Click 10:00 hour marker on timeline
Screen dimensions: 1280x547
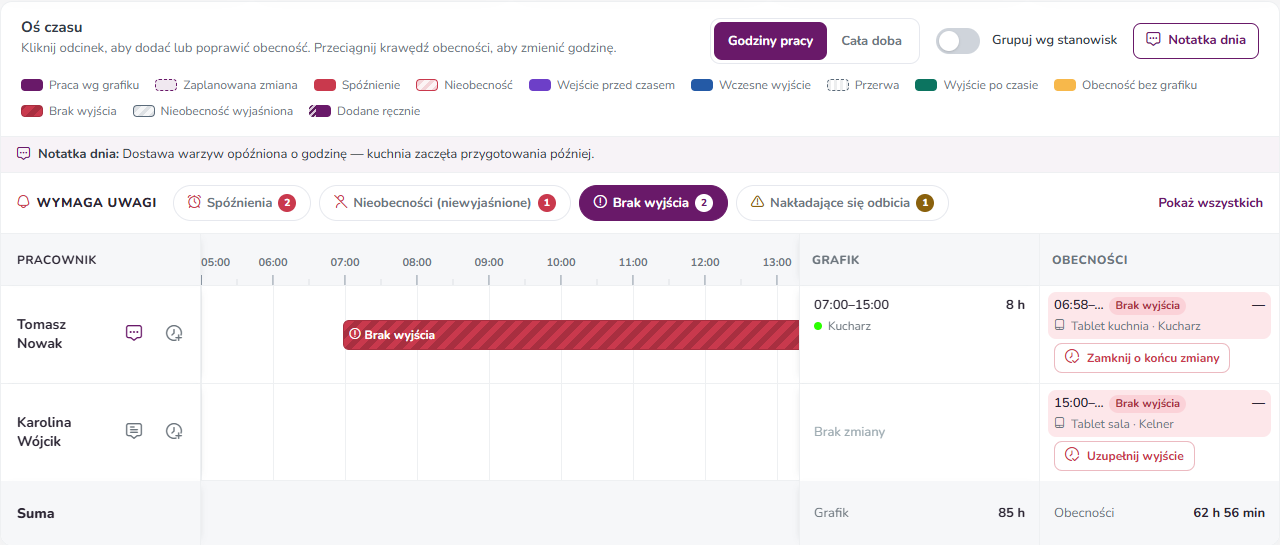[561, 263]
